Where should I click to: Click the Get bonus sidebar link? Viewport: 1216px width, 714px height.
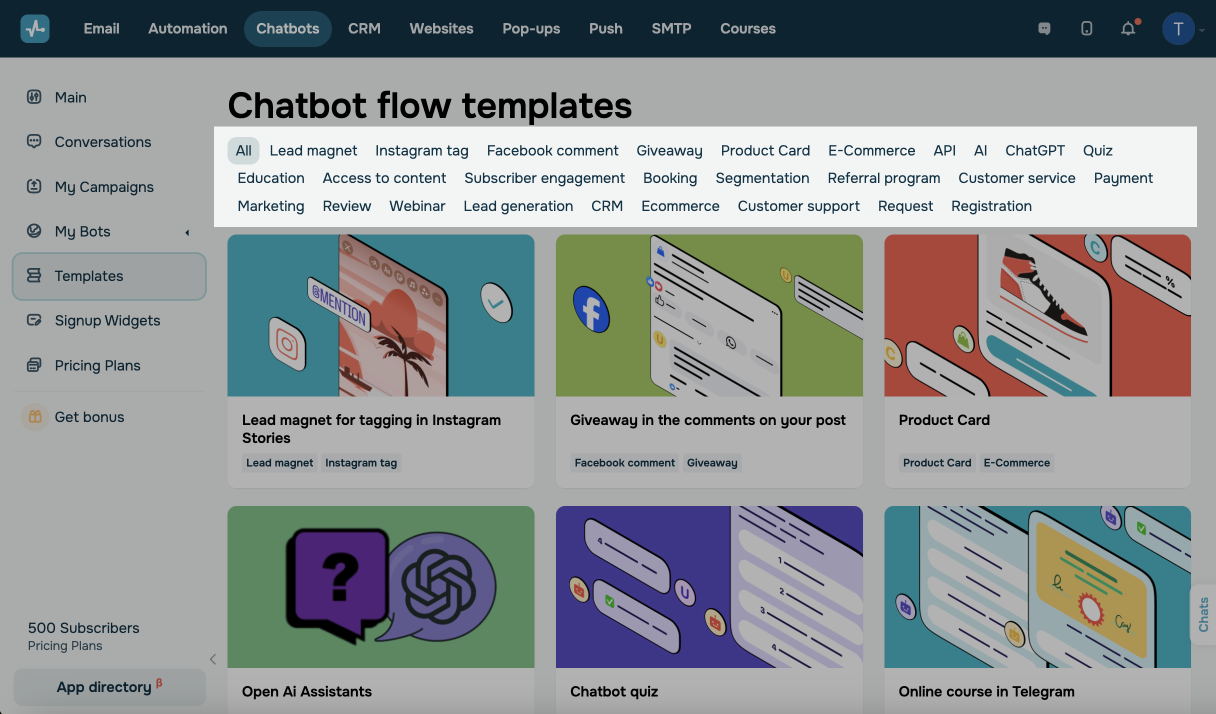[90, 417]
